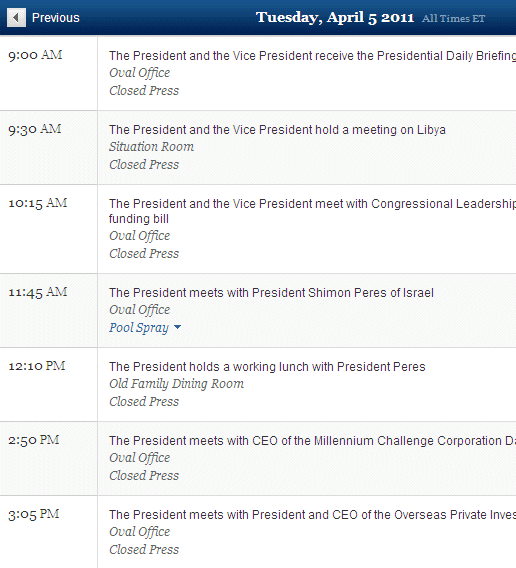Click the funding bill text line
The height and width of the screenshot is (568, 516).
(139, 219)
